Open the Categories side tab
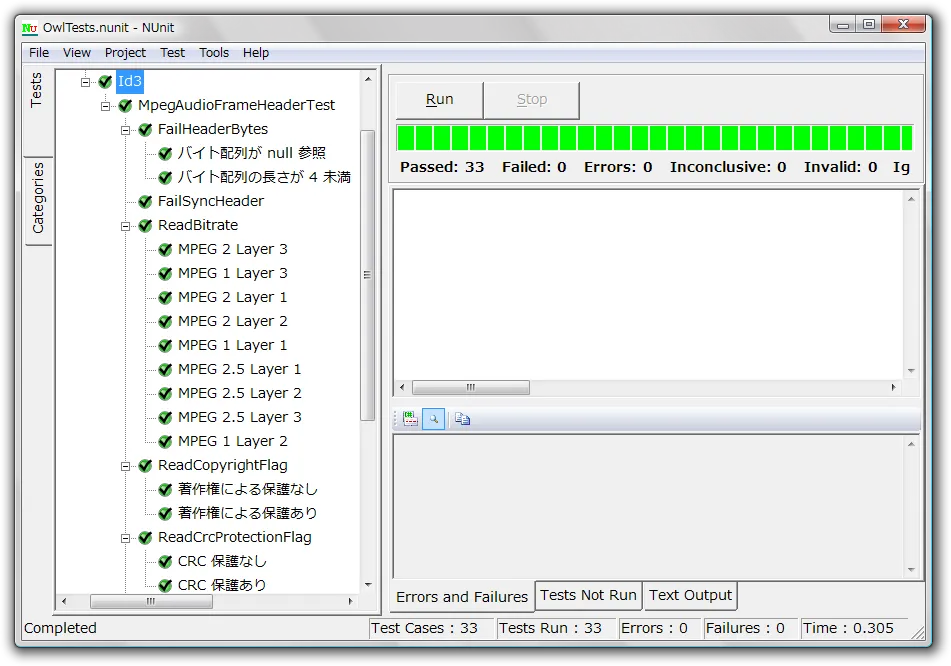The width and height of the screenshot is (951, 666). [x=38, y=199]
